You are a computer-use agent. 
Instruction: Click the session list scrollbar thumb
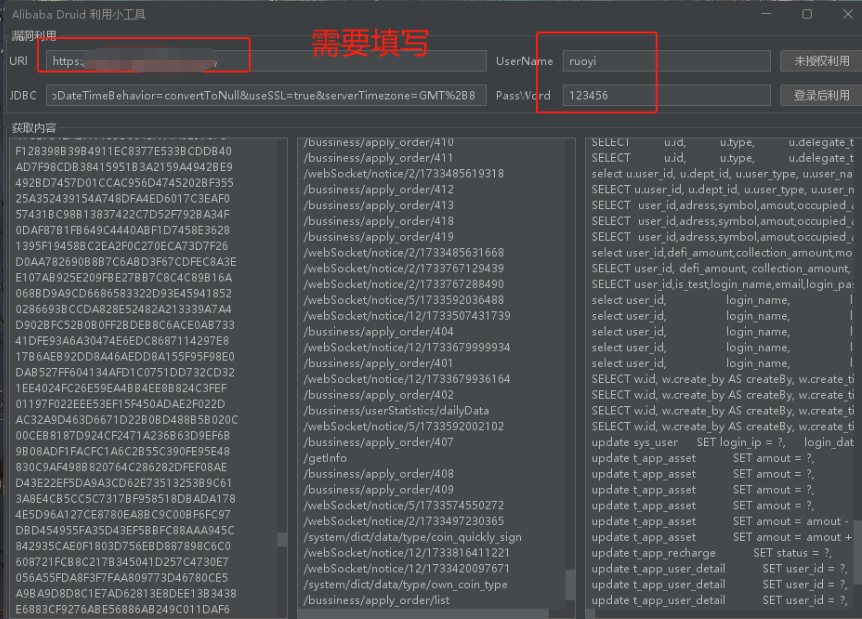[282, 539]
